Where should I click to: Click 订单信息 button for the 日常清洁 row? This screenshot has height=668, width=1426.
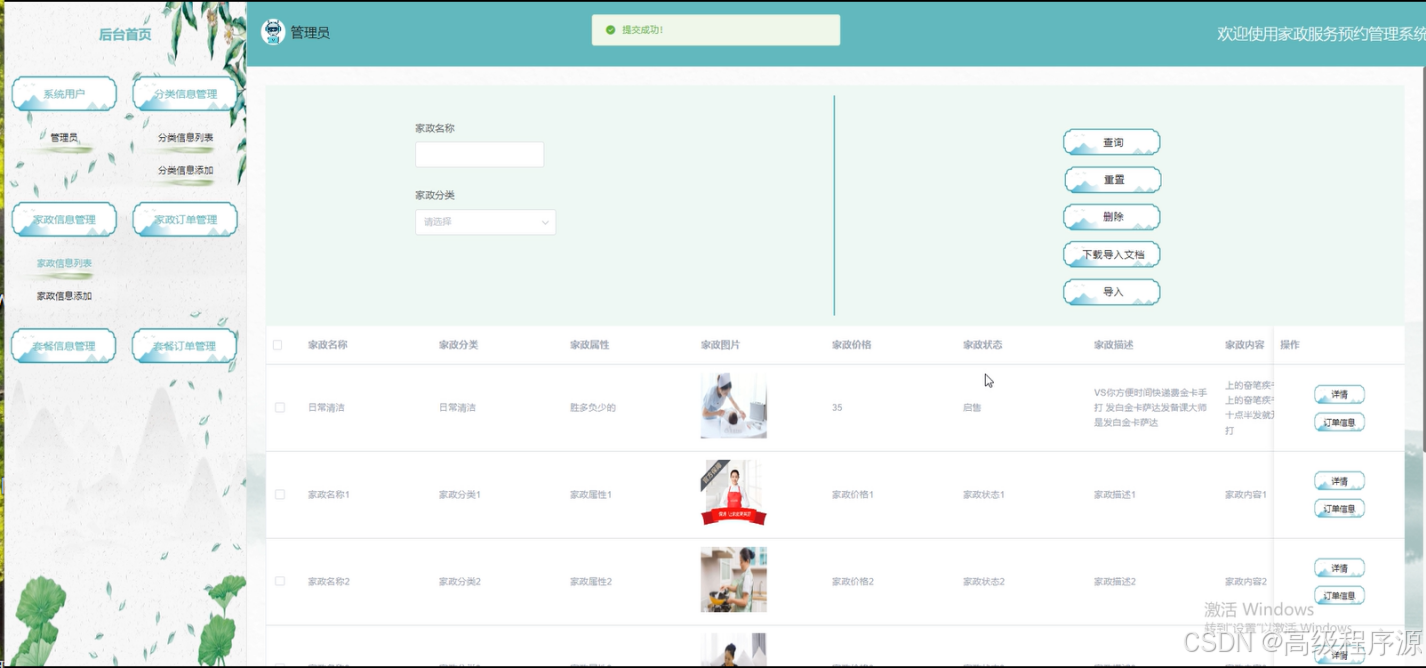click(1339, 423)
